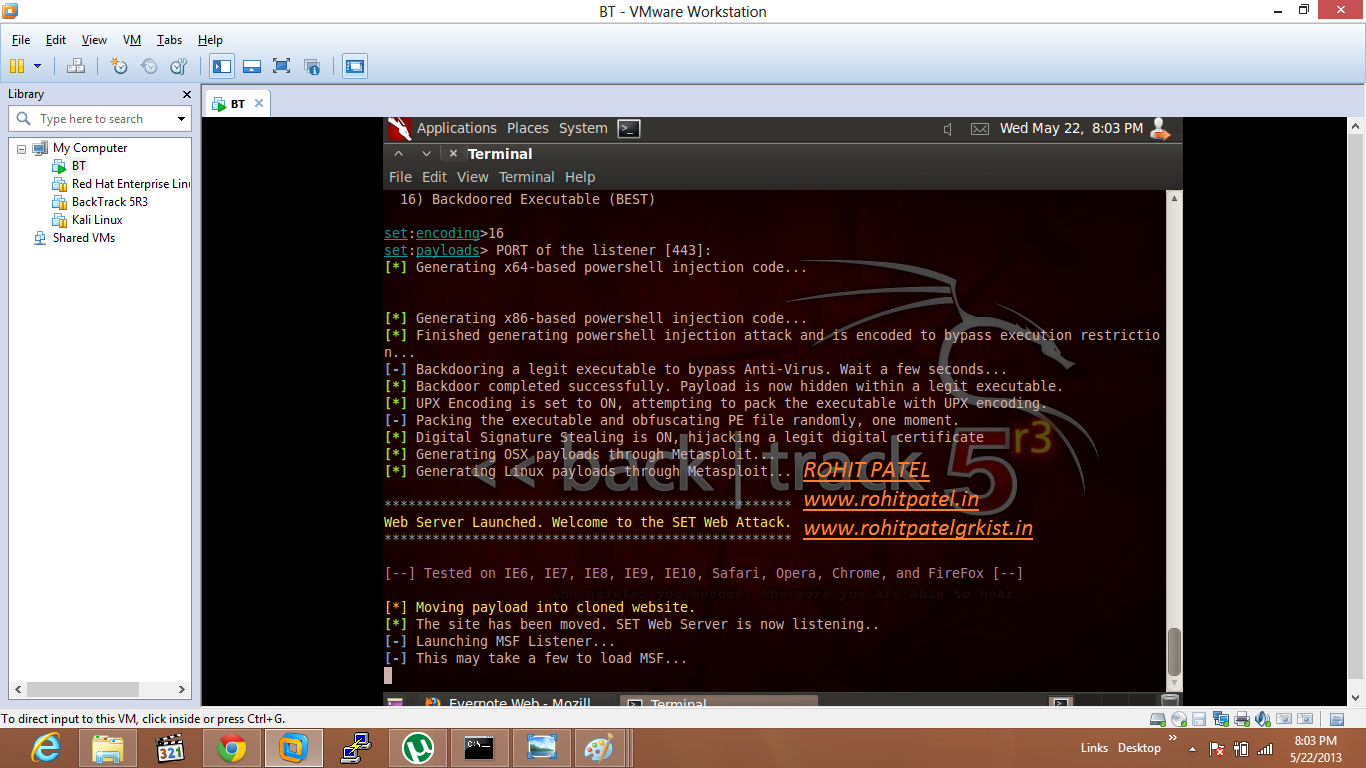Open the VMware View menu
The image size is (1366, 768).
tap(94, 40)
